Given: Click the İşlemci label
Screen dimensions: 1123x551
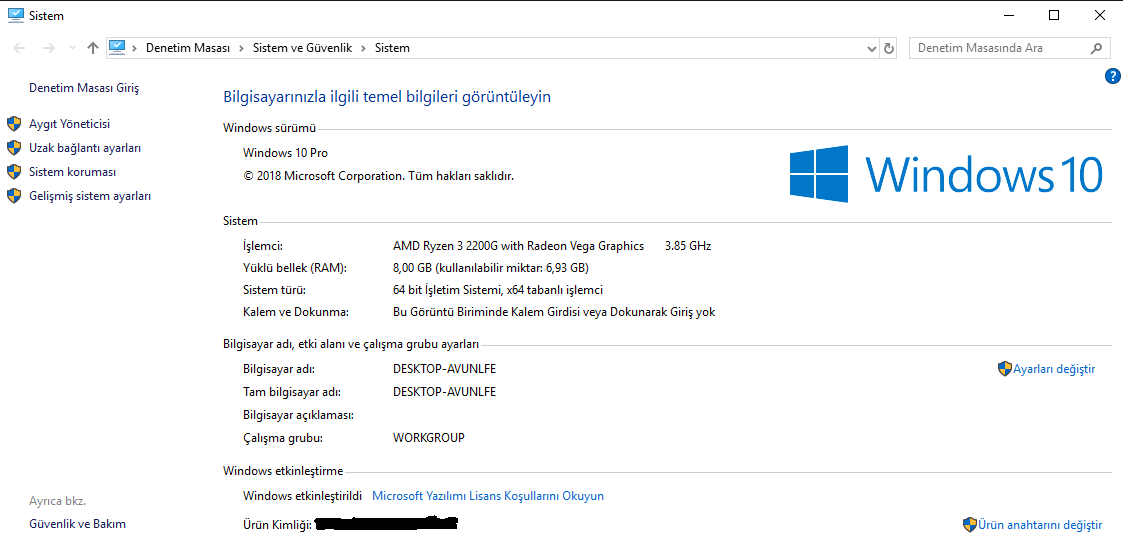Looking at the screenshot, I should coord(264,246).
